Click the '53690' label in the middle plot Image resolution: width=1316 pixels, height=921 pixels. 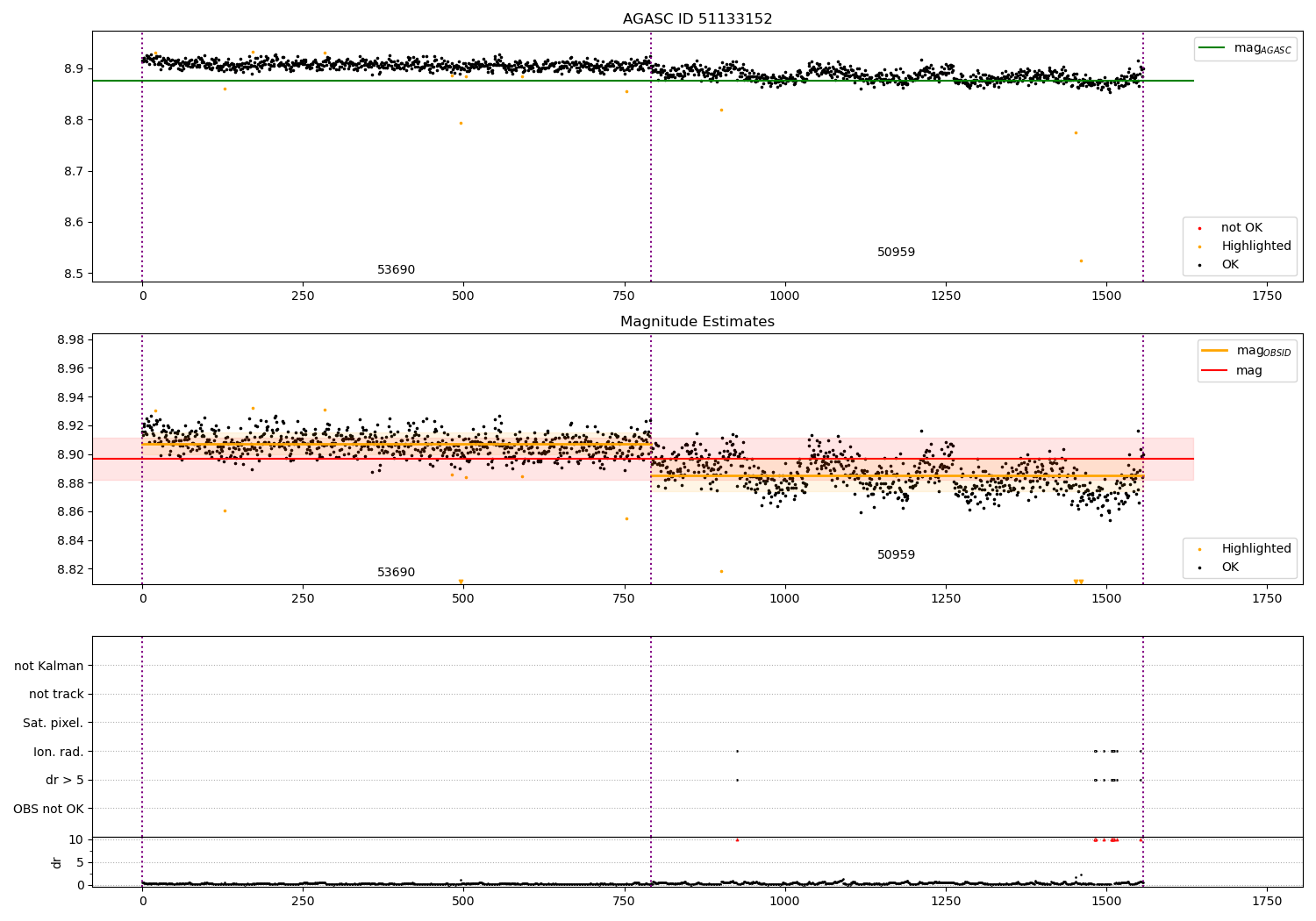tap(397, 573)
